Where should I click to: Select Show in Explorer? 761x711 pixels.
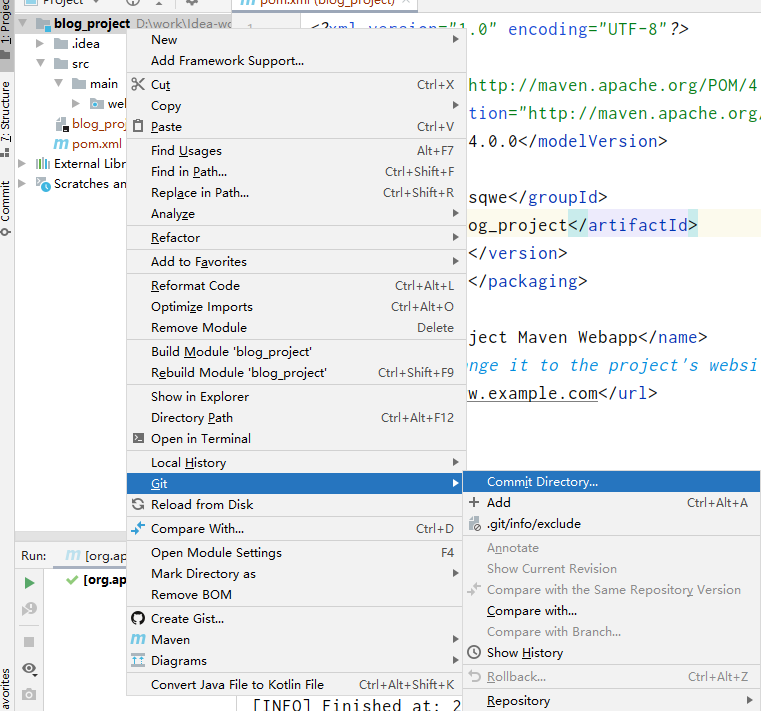click(x=296, y=397)
